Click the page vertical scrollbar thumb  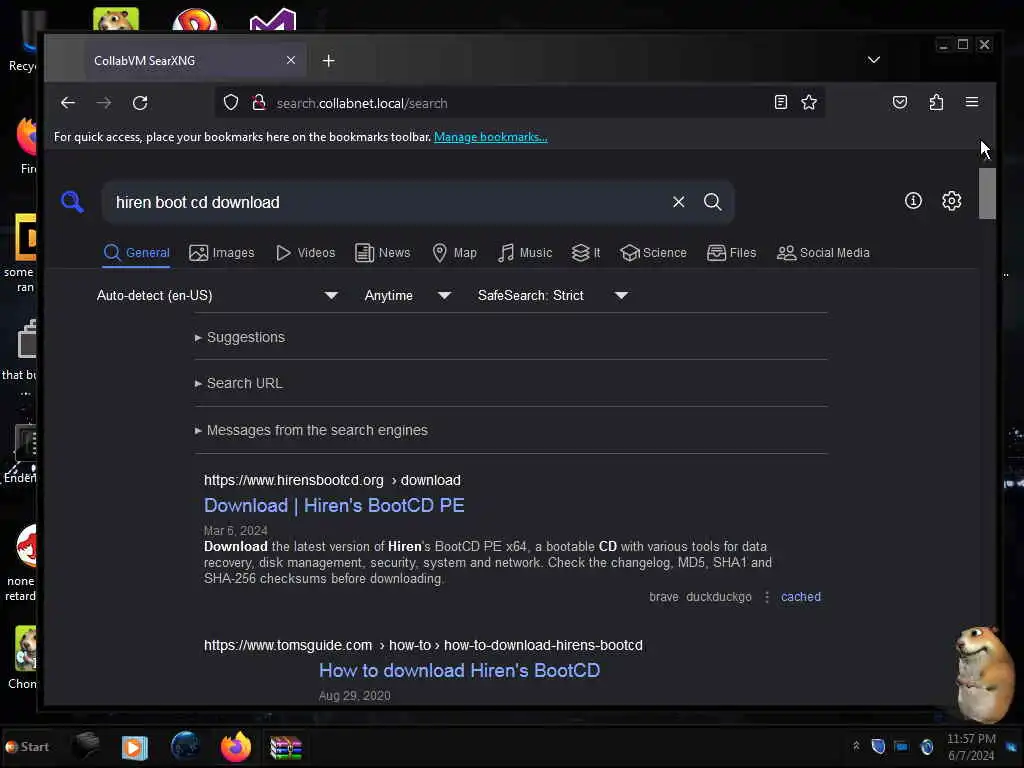coord(987,194)
